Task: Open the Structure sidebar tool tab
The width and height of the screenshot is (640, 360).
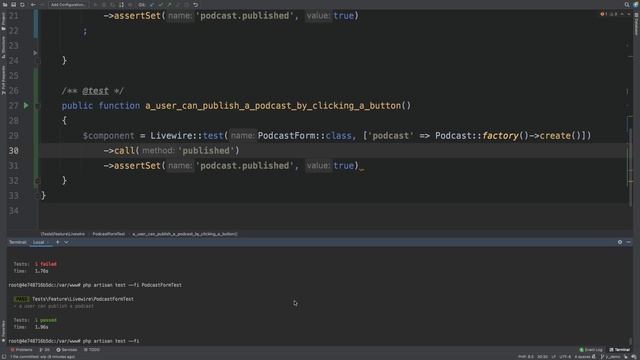Action: coord(3,47)
